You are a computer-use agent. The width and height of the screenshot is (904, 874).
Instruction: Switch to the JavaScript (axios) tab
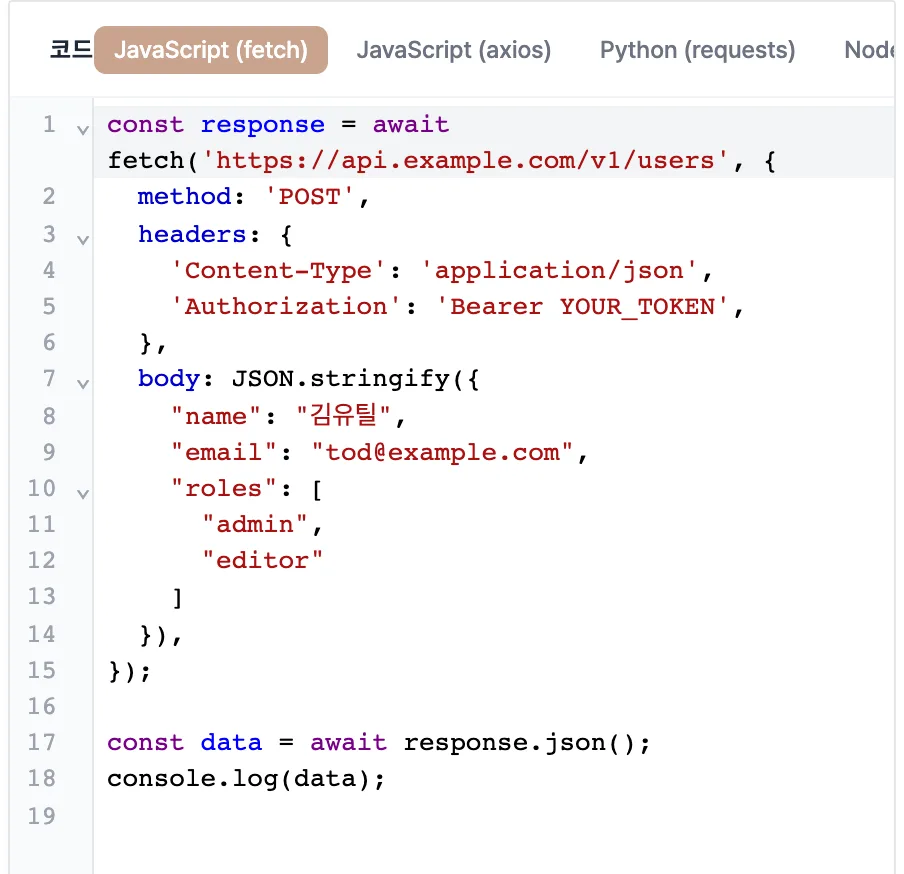point(454,50)
